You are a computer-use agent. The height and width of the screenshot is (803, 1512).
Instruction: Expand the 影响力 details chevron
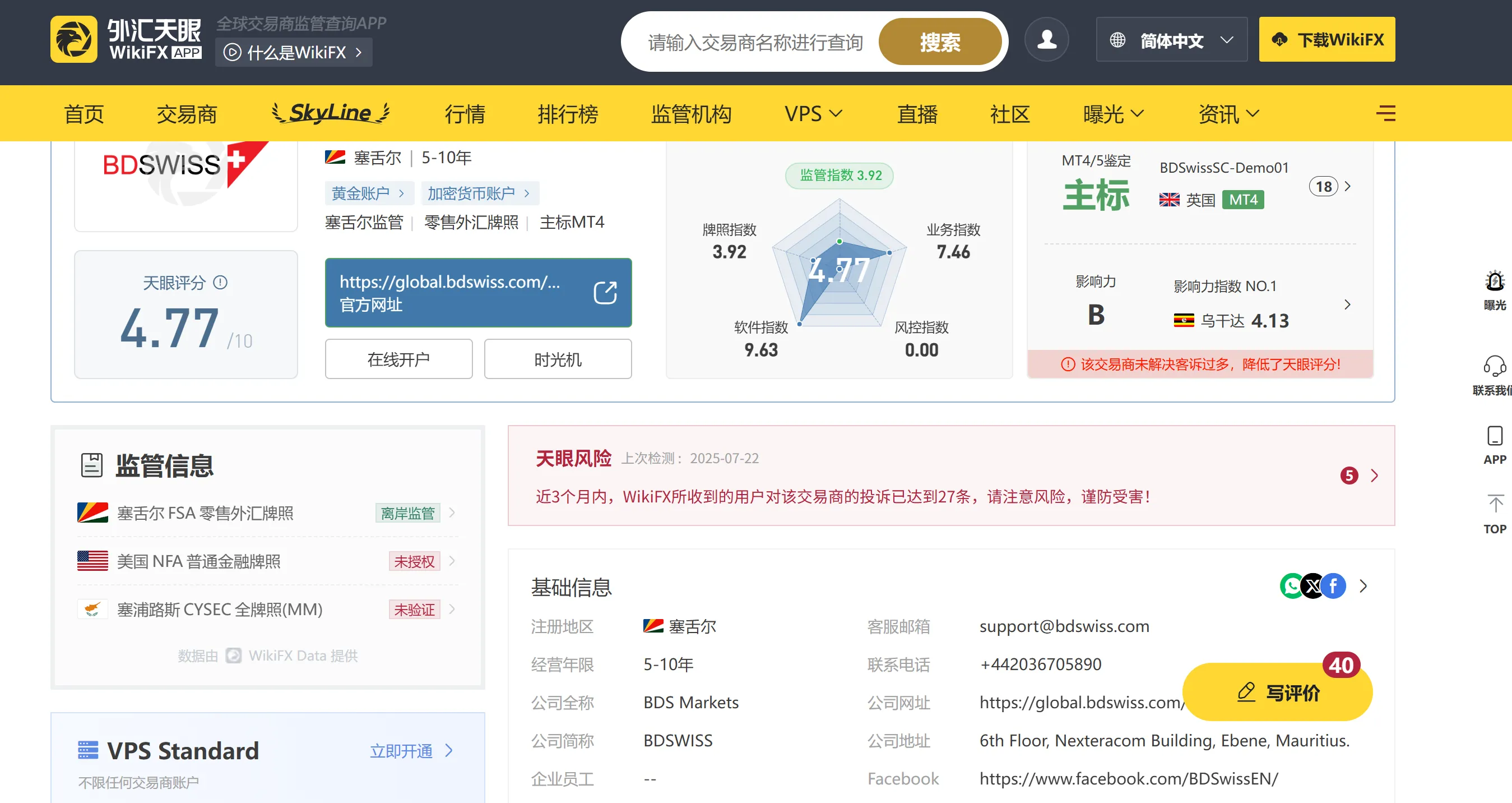point(1348,304)
